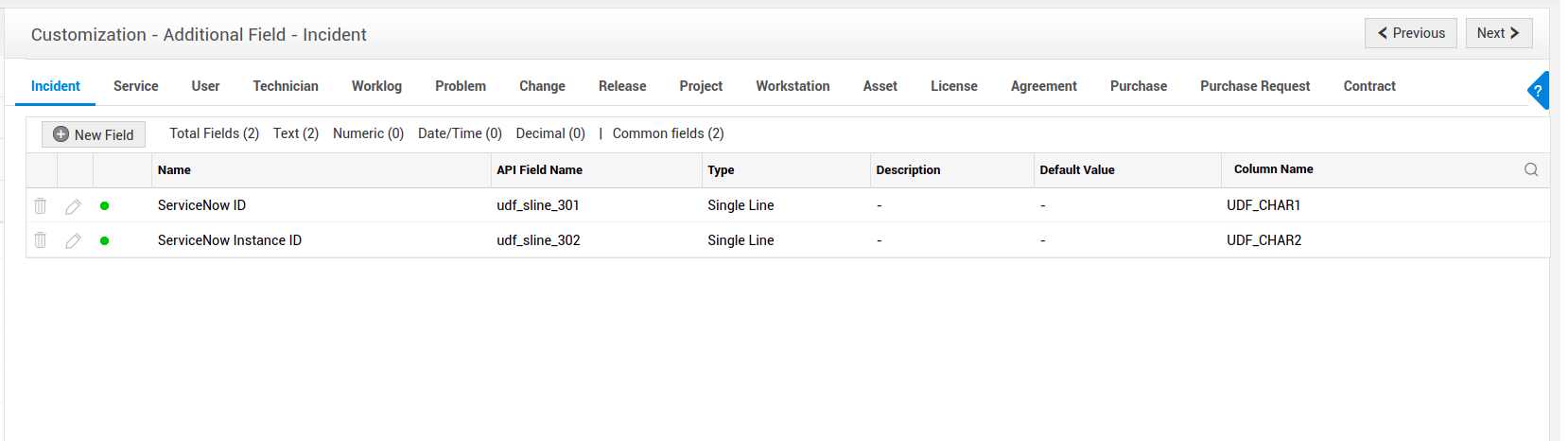The height and width of the screenshot is (441, 1568).
Task: Go to the Previous page
Action: pos(1410,33)
